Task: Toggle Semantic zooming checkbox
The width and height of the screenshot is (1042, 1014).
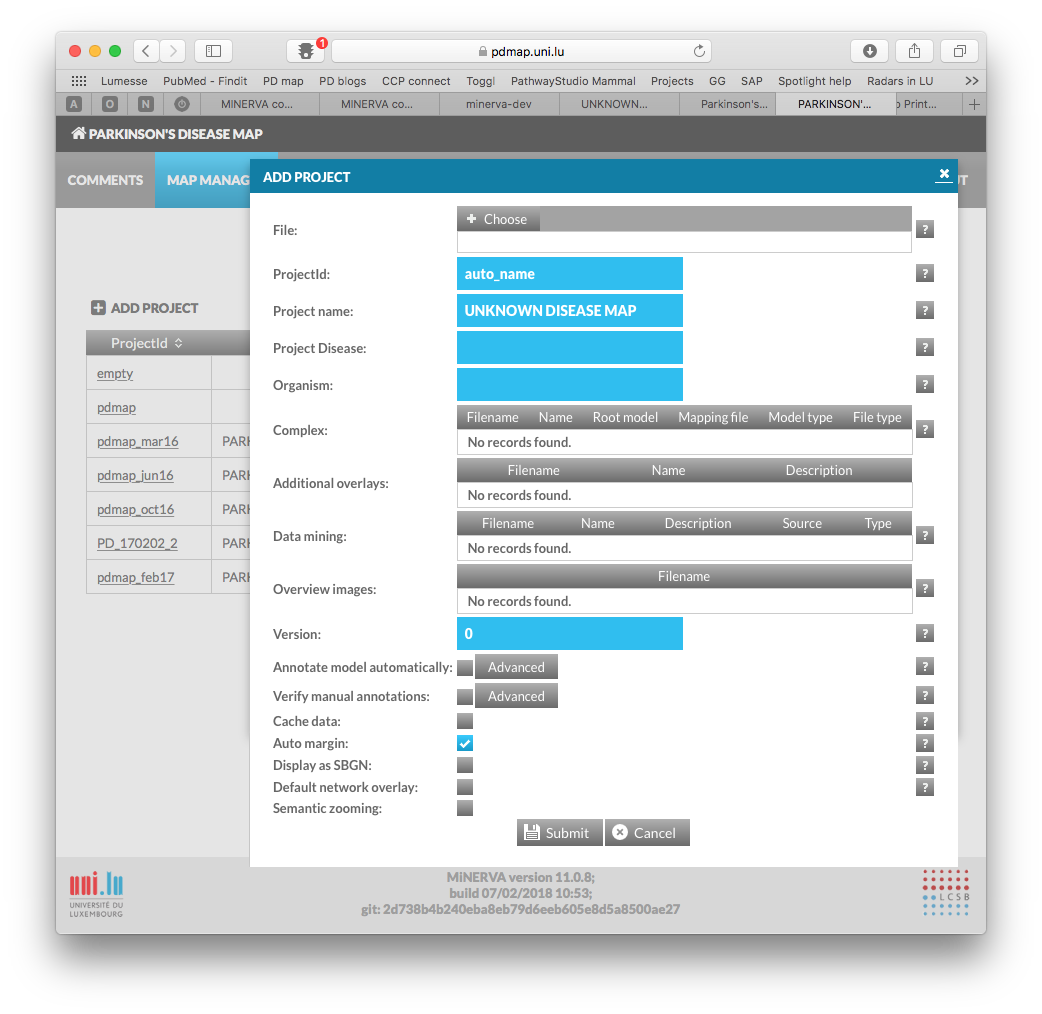Action: [x=465, y=808]
